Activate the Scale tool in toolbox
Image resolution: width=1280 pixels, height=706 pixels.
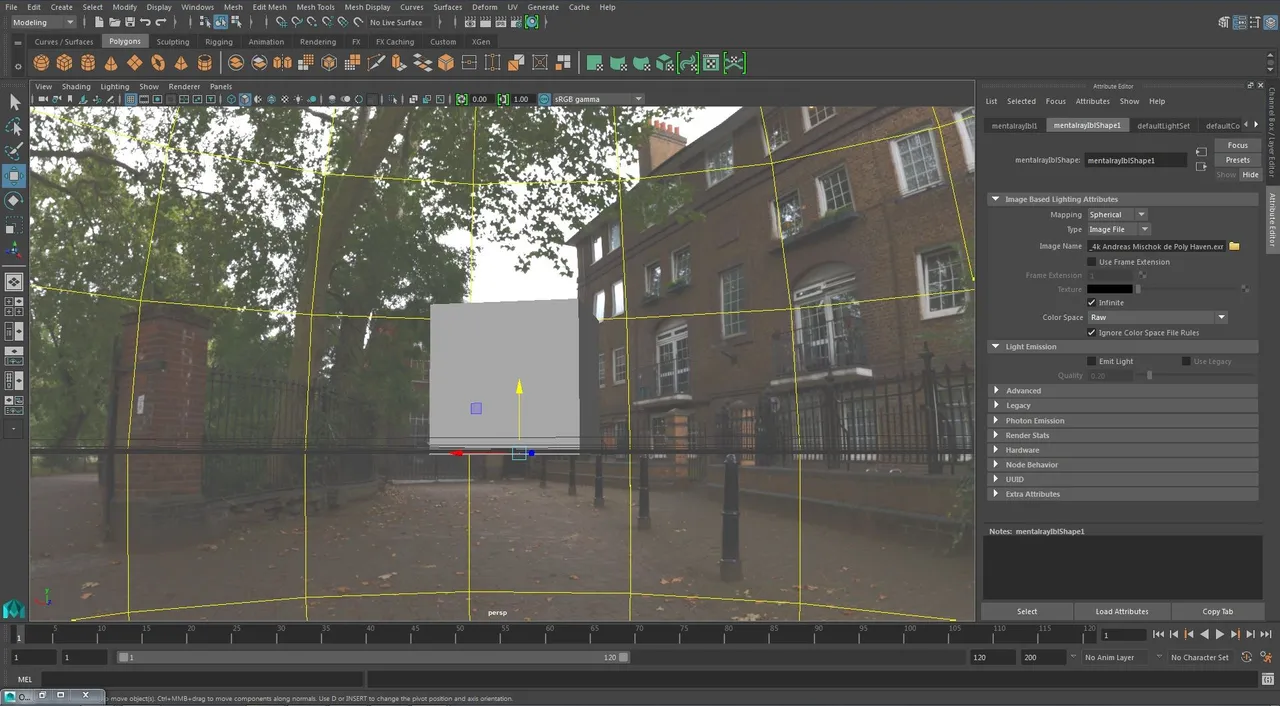pyautogui.click(x=14, y=226)
